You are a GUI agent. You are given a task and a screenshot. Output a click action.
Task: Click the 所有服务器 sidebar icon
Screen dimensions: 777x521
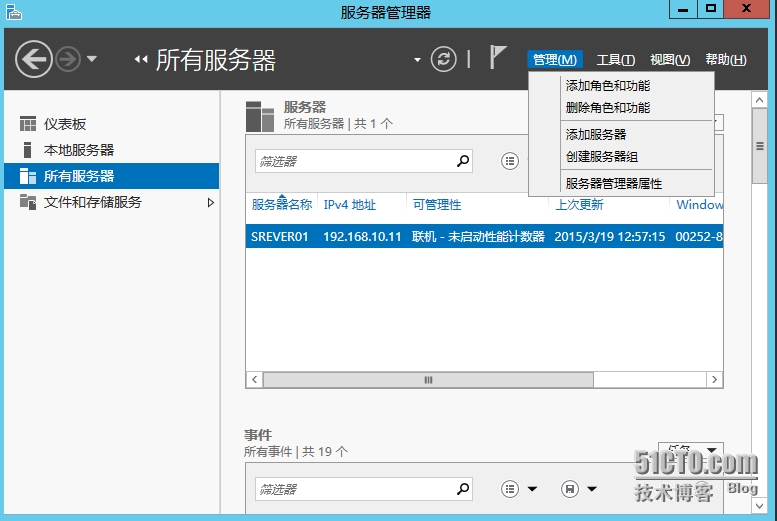pos(28,176)
